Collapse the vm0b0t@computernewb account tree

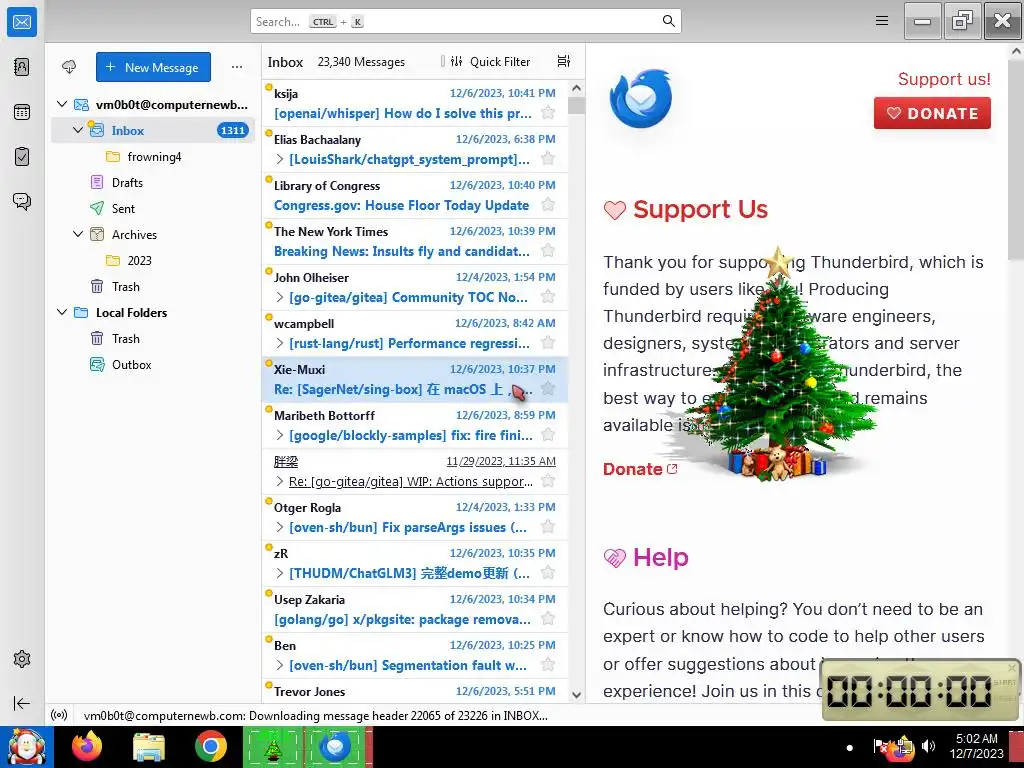click(x=62, y=104)
